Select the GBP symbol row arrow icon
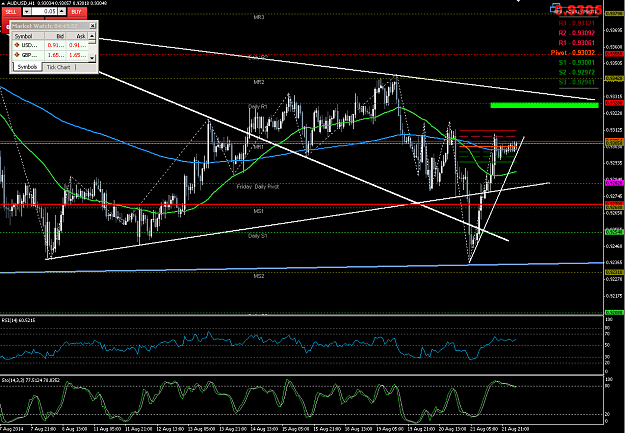 click(x=17, y=55)
